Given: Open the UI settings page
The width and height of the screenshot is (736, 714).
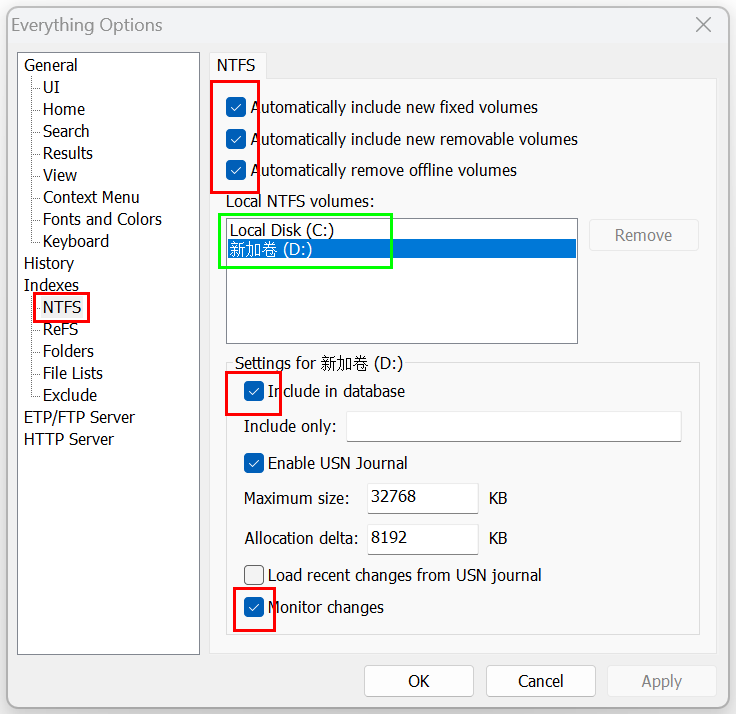Looking at the screenshot, I should (x=51, y=87).
